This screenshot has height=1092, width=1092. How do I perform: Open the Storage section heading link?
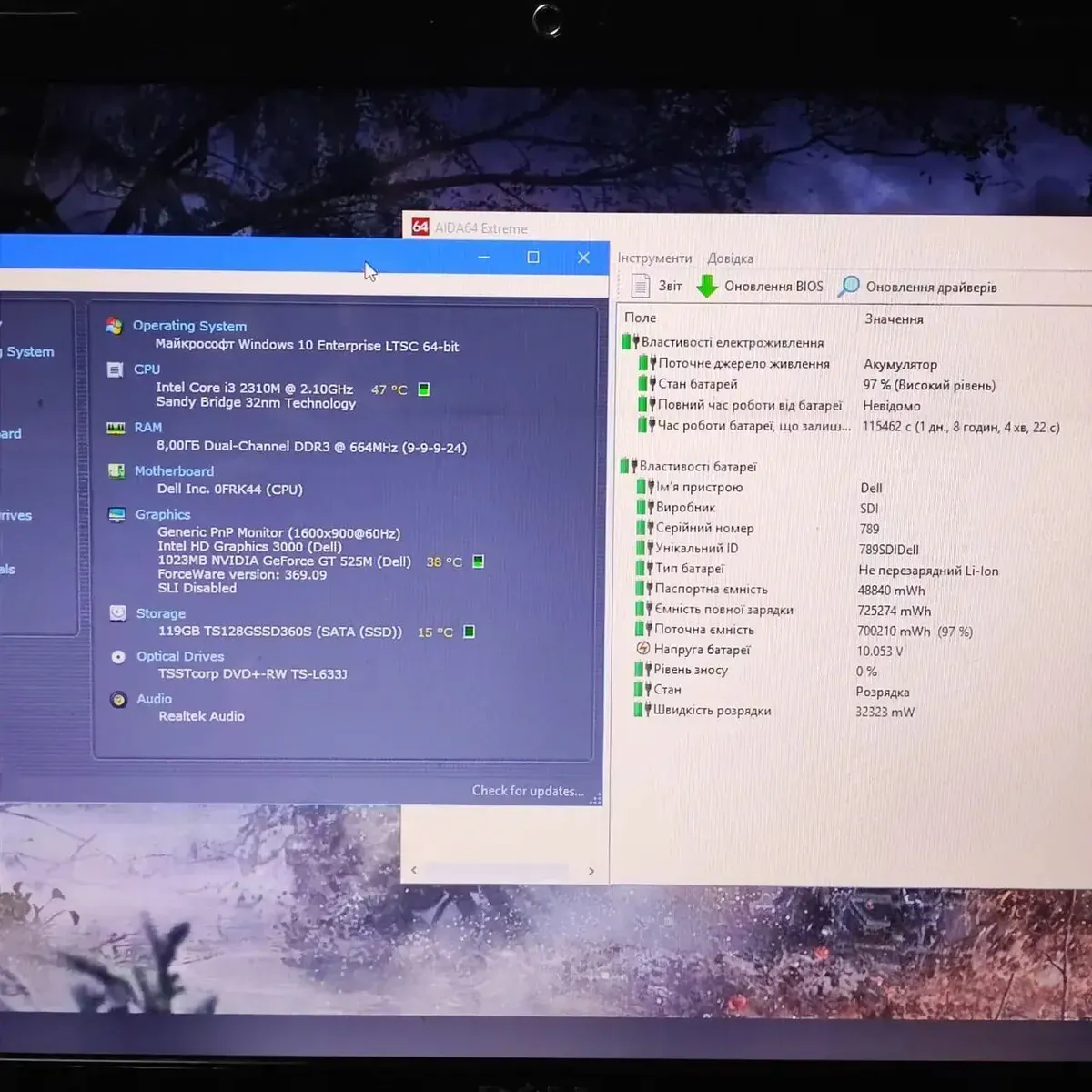pos(161,613)
